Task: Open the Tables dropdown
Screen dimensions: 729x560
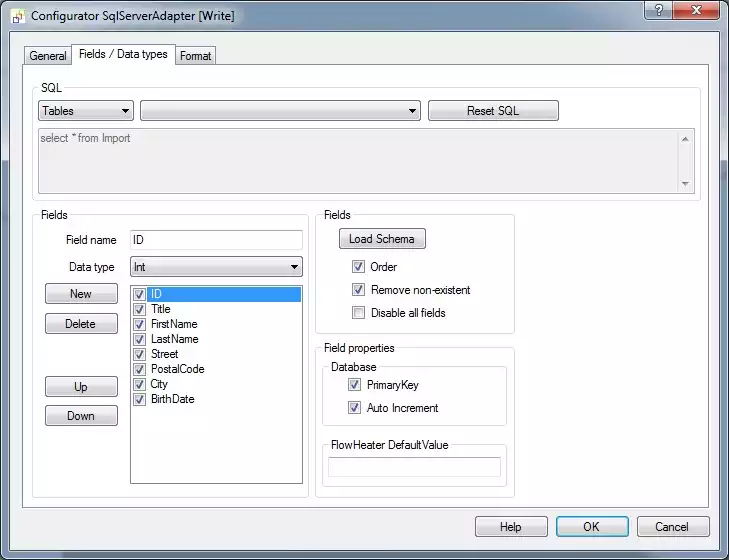Action: click(x=86, y=111)
